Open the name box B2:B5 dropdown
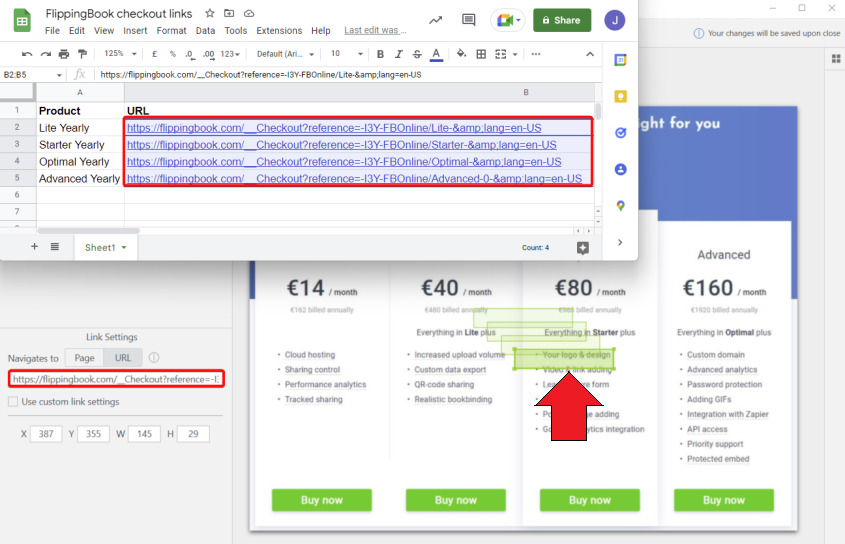This screenshot has width=845, height=544. 59,75
